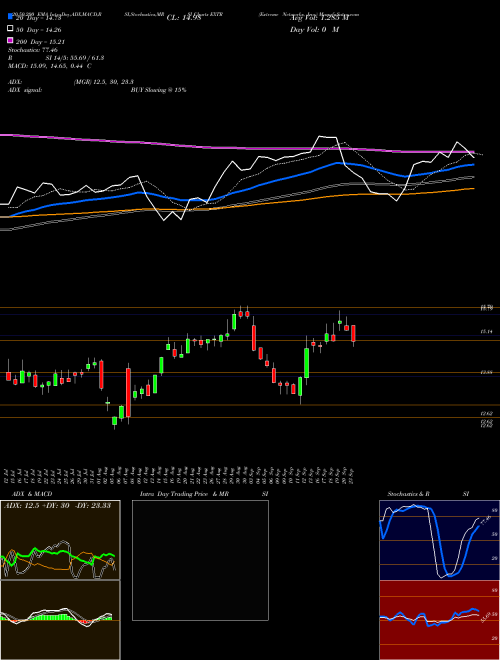The width and height of the screenshot is (500, 660).
Task: Select the '200 Day = 15.21' legend text
Action: [40, 42]
